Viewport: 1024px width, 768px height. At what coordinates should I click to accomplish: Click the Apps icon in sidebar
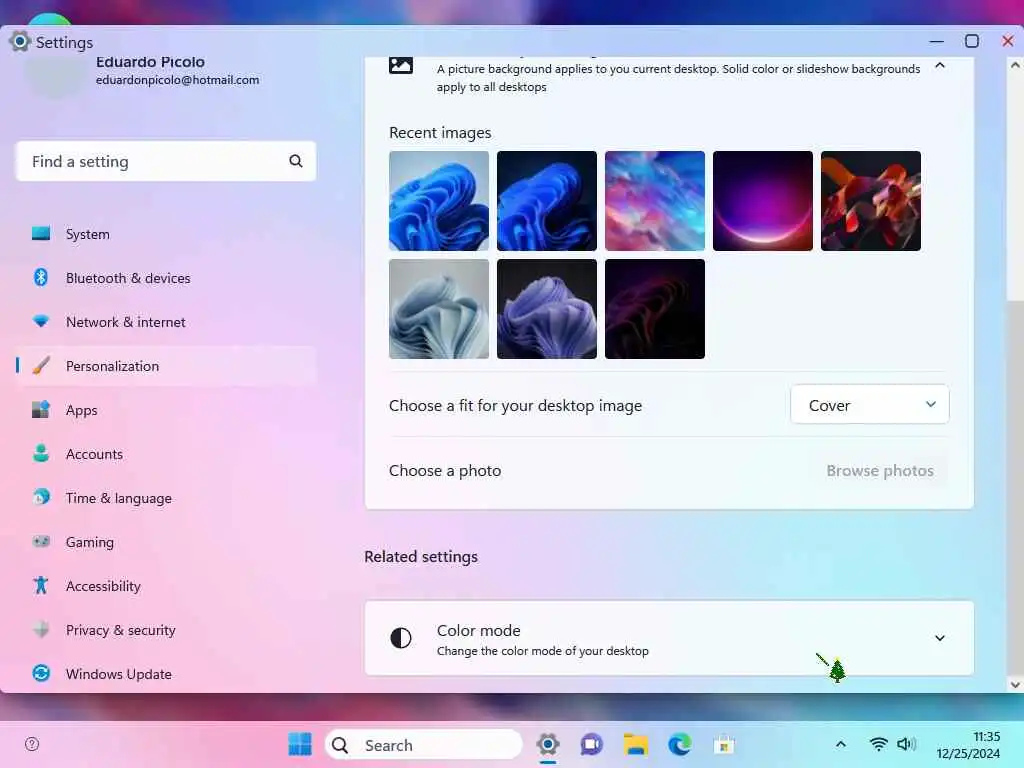tap(40, 409)
